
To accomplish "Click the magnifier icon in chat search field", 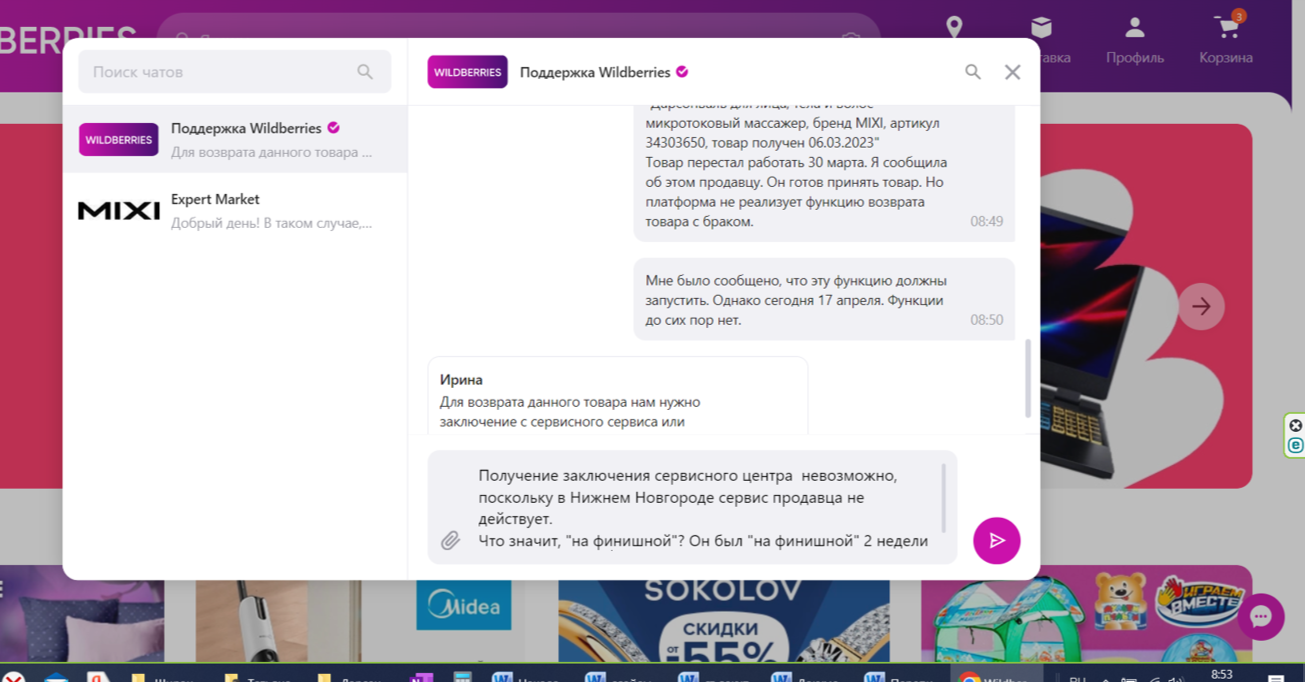I will [364, 71].
